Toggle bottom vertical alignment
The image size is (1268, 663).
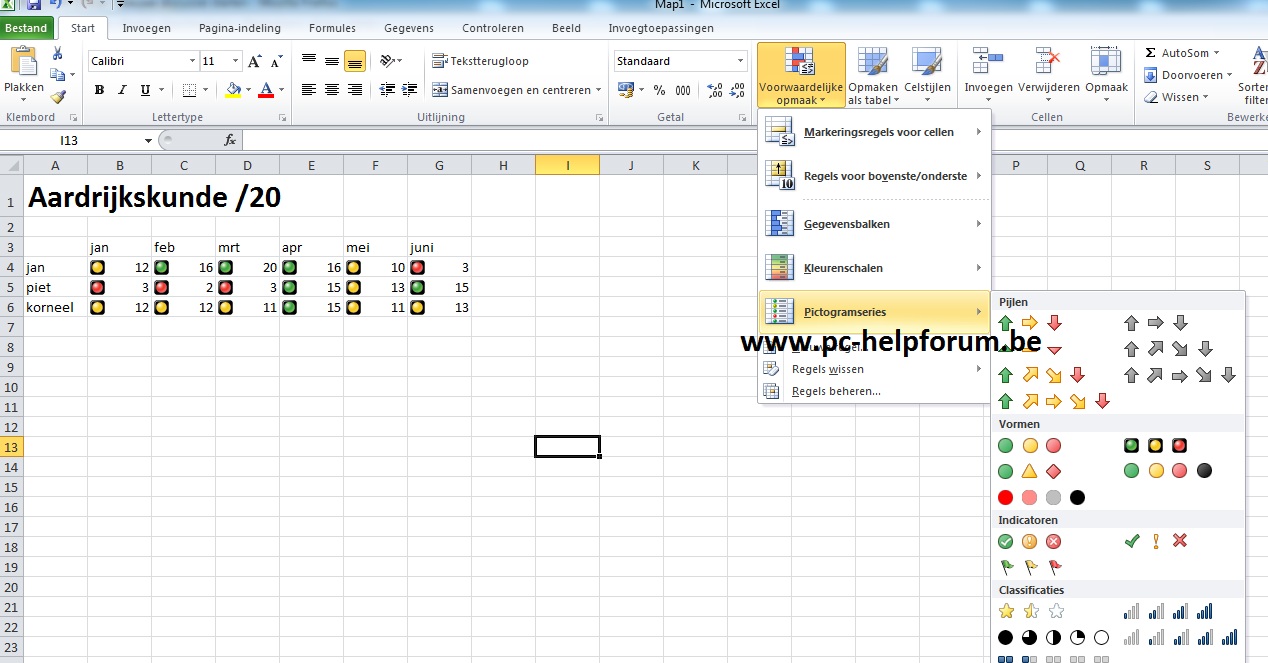pyautogui.click(x=355, y=61)
